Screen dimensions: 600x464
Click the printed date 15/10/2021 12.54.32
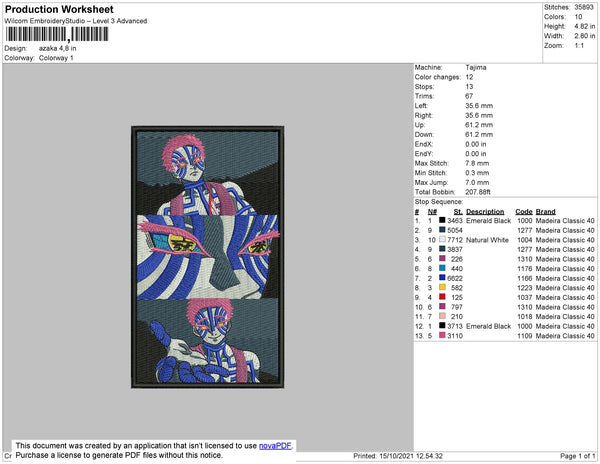[x=411, y=456]
